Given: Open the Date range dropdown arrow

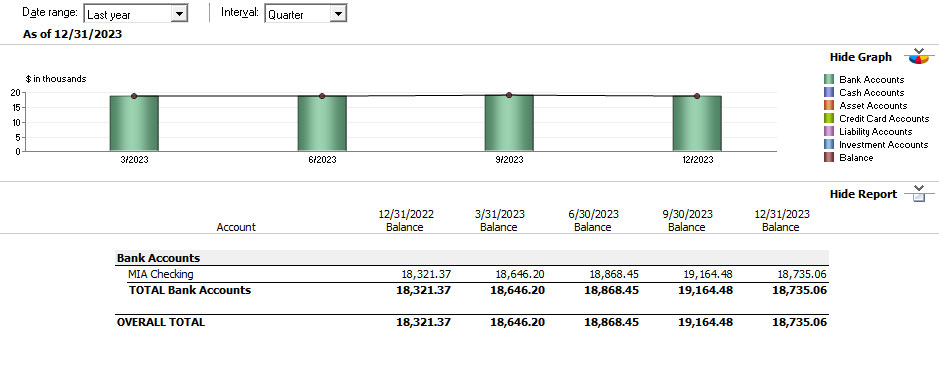Looking at the screenshot, I should pos(179,14).
